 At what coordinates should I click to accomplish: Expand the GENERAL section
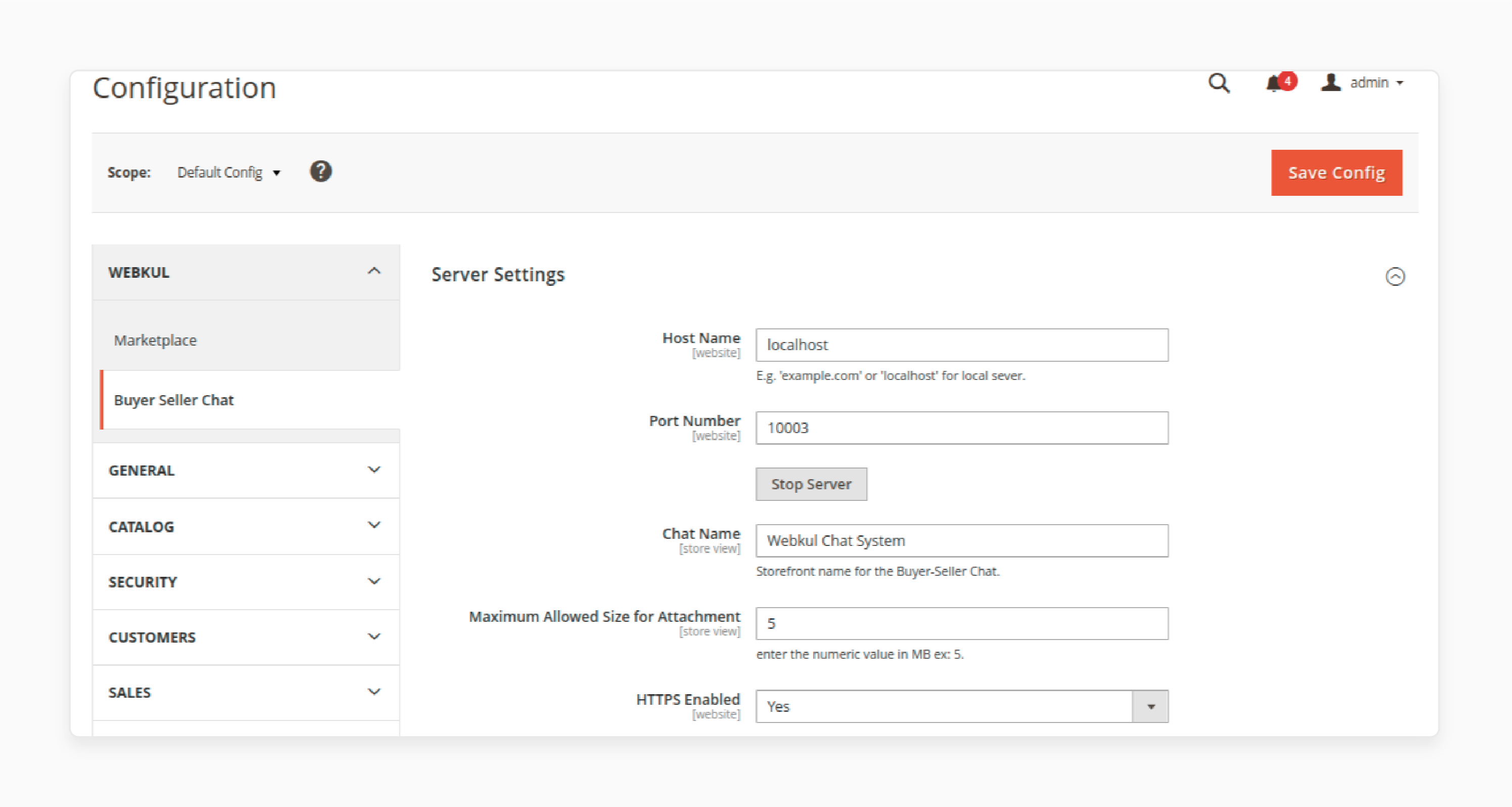click(246, 471)
